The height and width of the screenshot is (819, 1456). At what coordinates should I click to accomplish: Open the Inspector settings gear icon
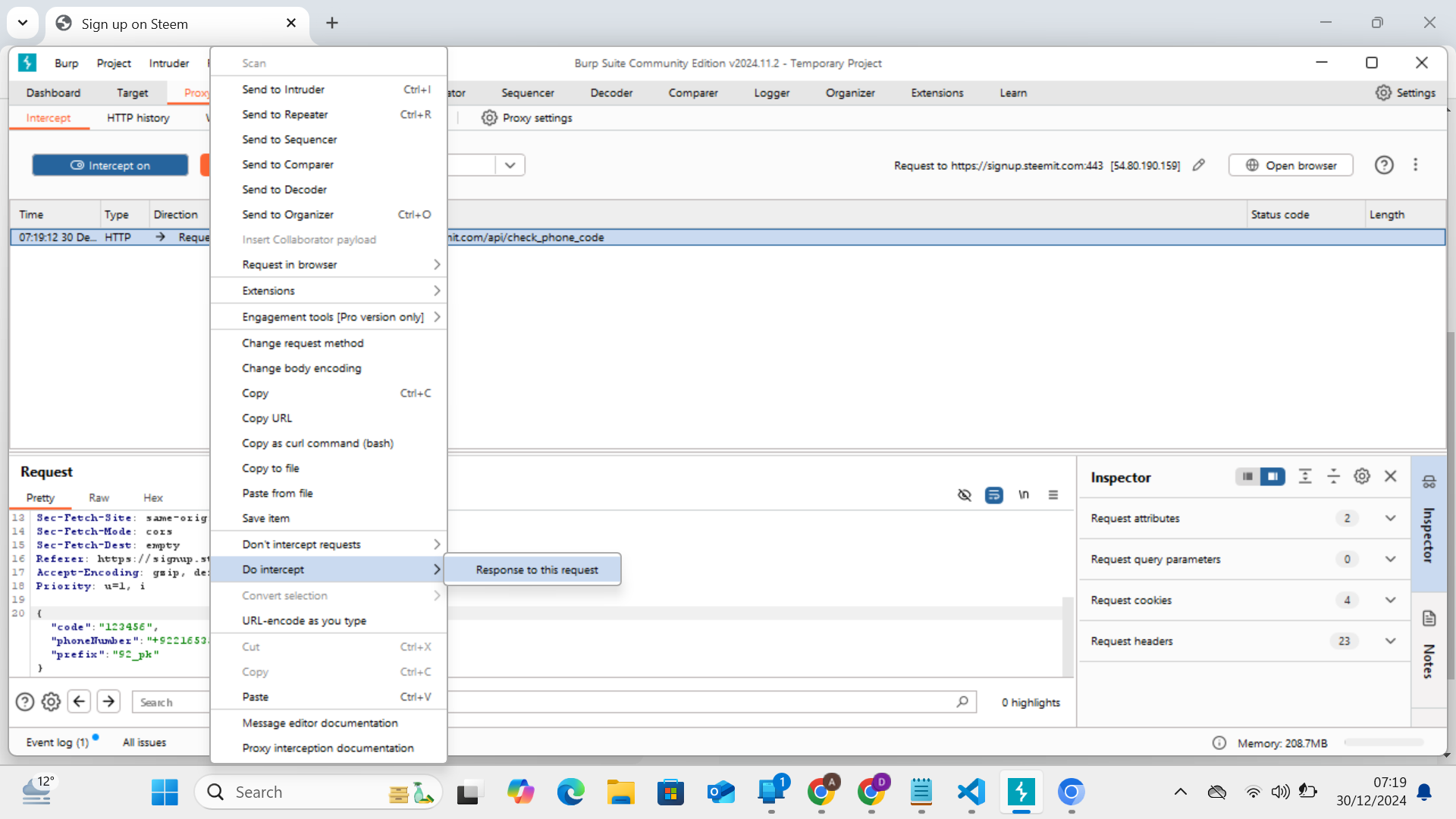[1362, 476]
